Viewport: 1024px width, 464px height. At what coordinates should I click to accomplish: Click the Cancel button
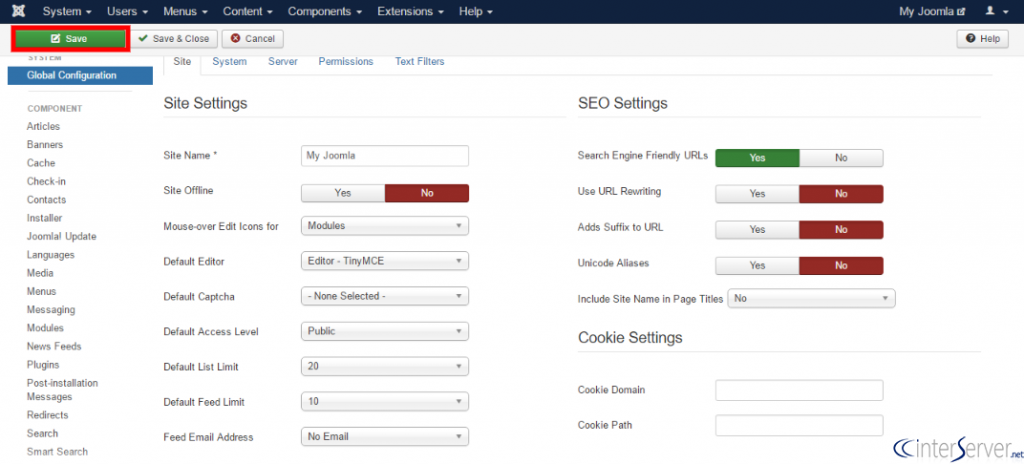coord(253,39)
